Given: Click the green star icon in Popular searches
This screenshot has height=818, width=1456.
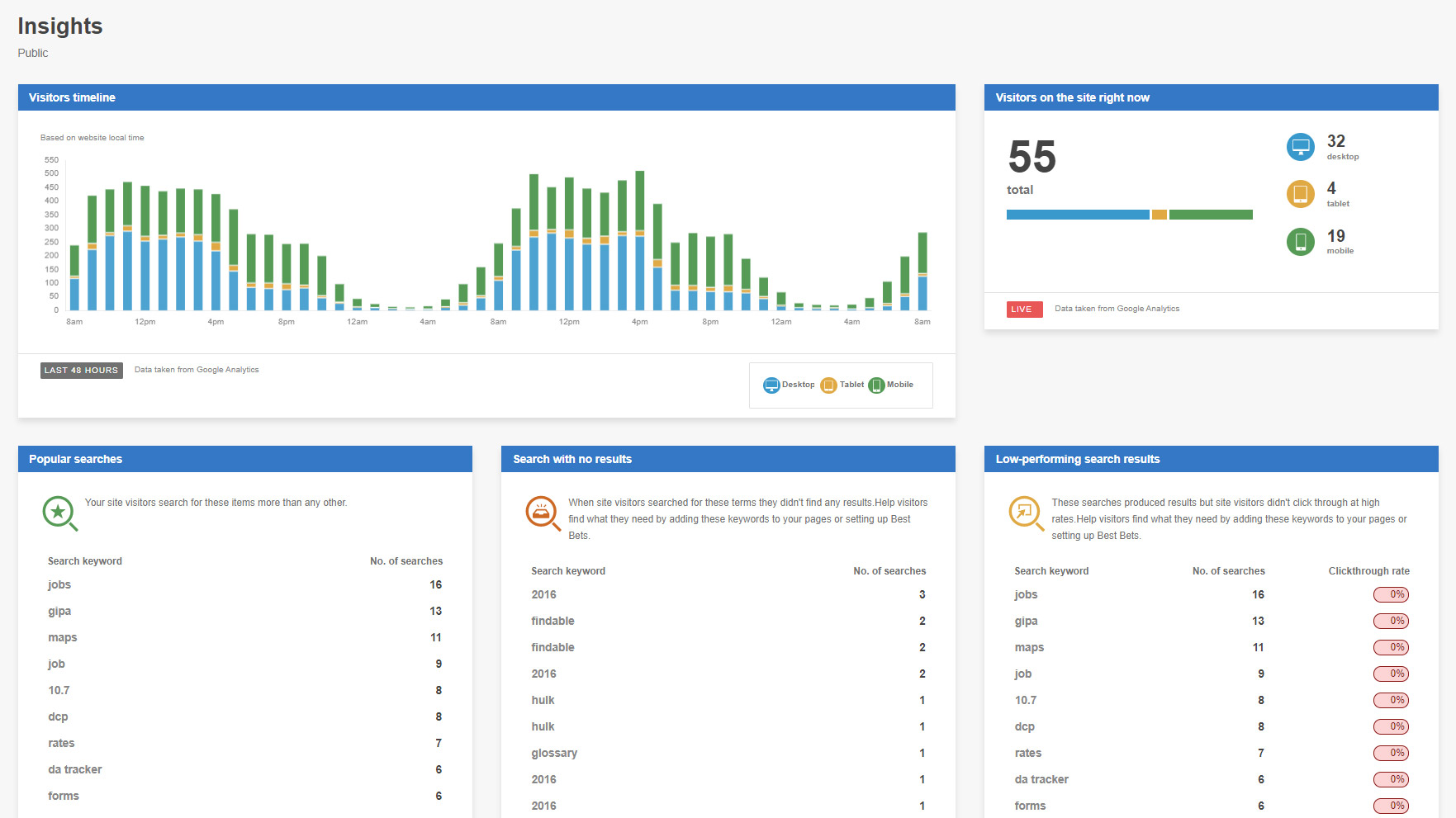Looking at the screenshot, I should [x=59, y=513].
